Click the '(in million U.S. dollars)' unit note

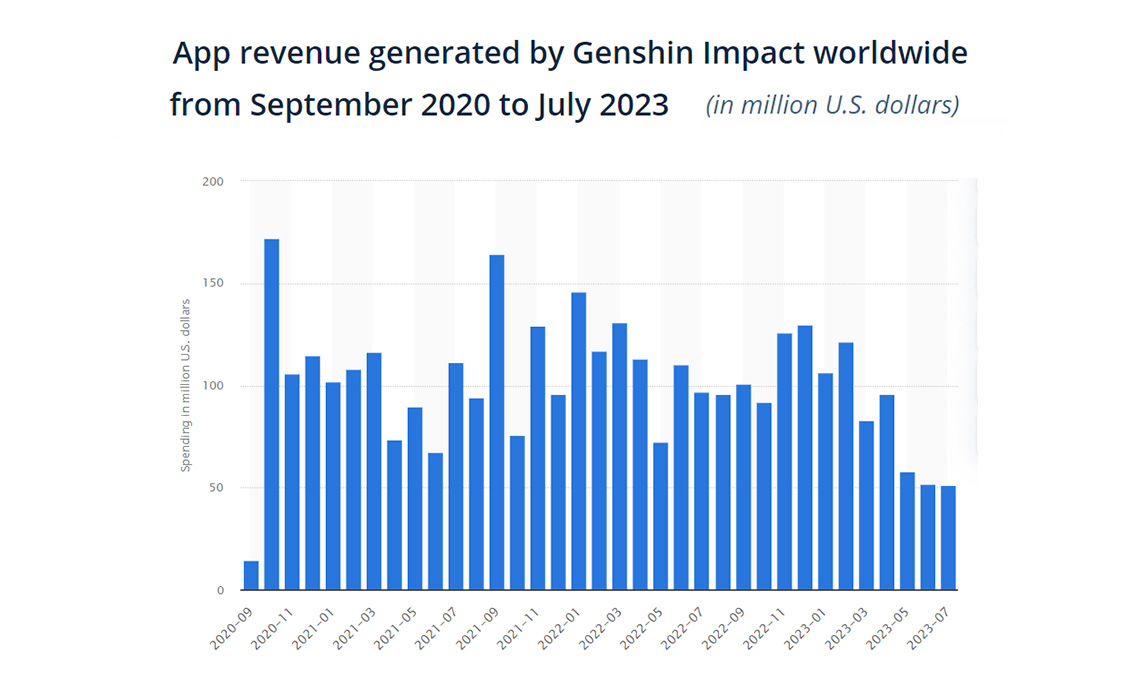(832, 106)
